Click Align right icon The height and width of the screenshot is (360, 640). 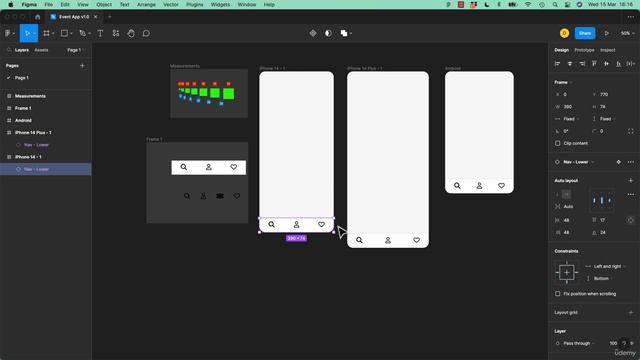pos(582,64)
